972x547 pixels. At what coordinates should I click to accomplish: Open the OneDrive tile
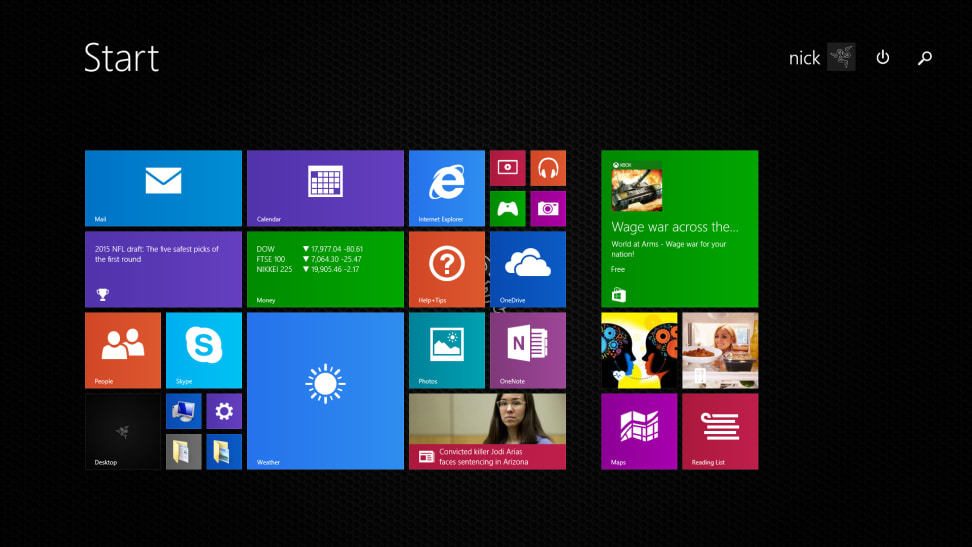point(528,269)
